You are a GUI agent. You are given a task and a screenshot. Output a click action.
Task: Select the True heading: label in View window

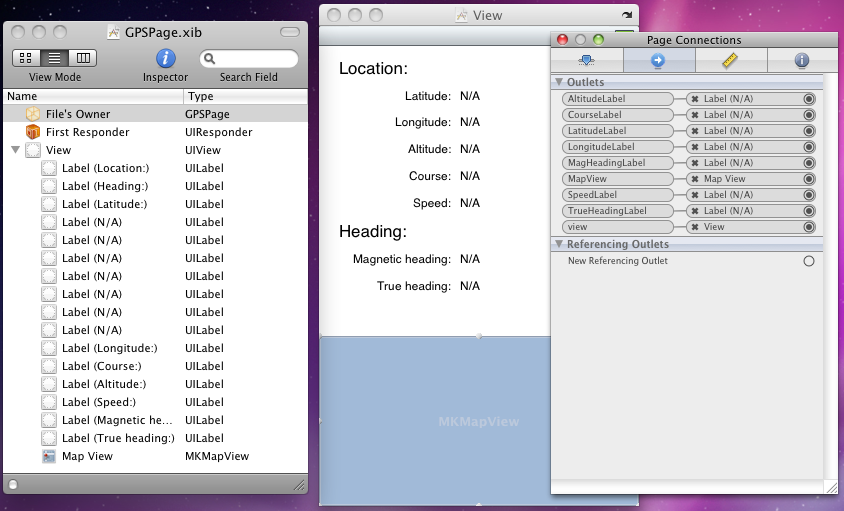pos(413,286)
